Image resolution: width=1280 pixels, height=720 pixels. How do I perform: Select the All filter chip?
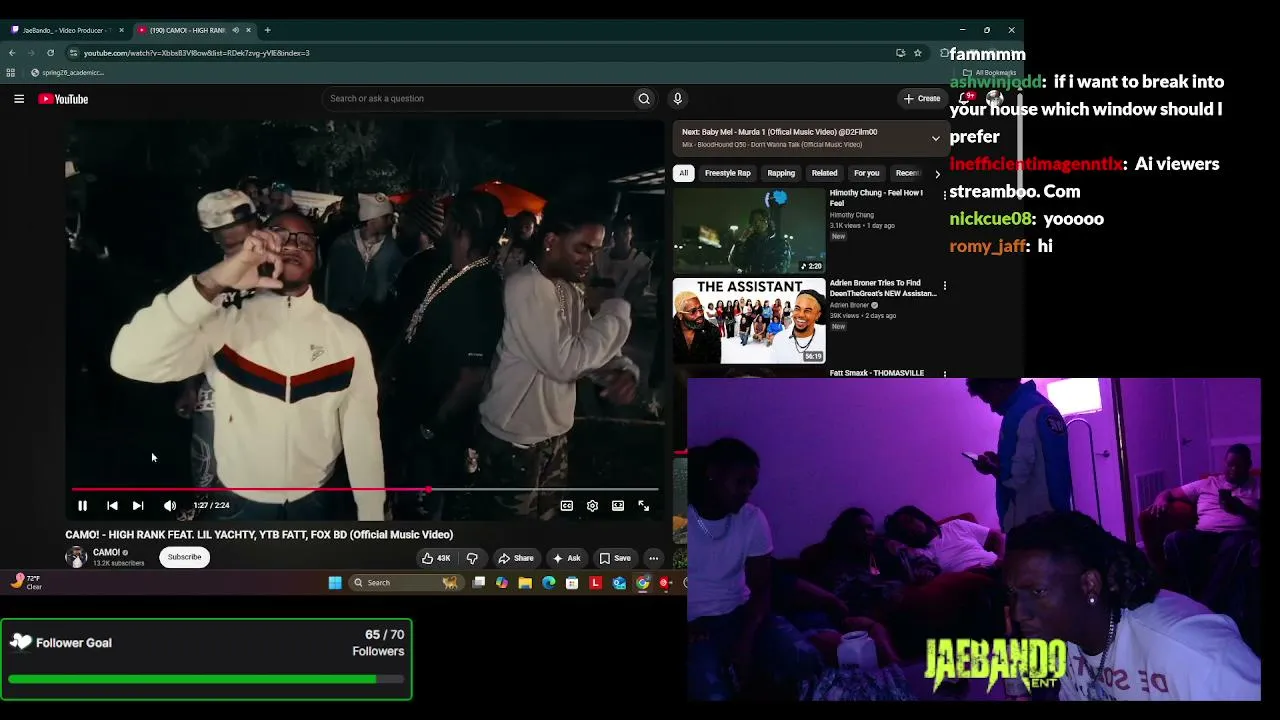684,173
